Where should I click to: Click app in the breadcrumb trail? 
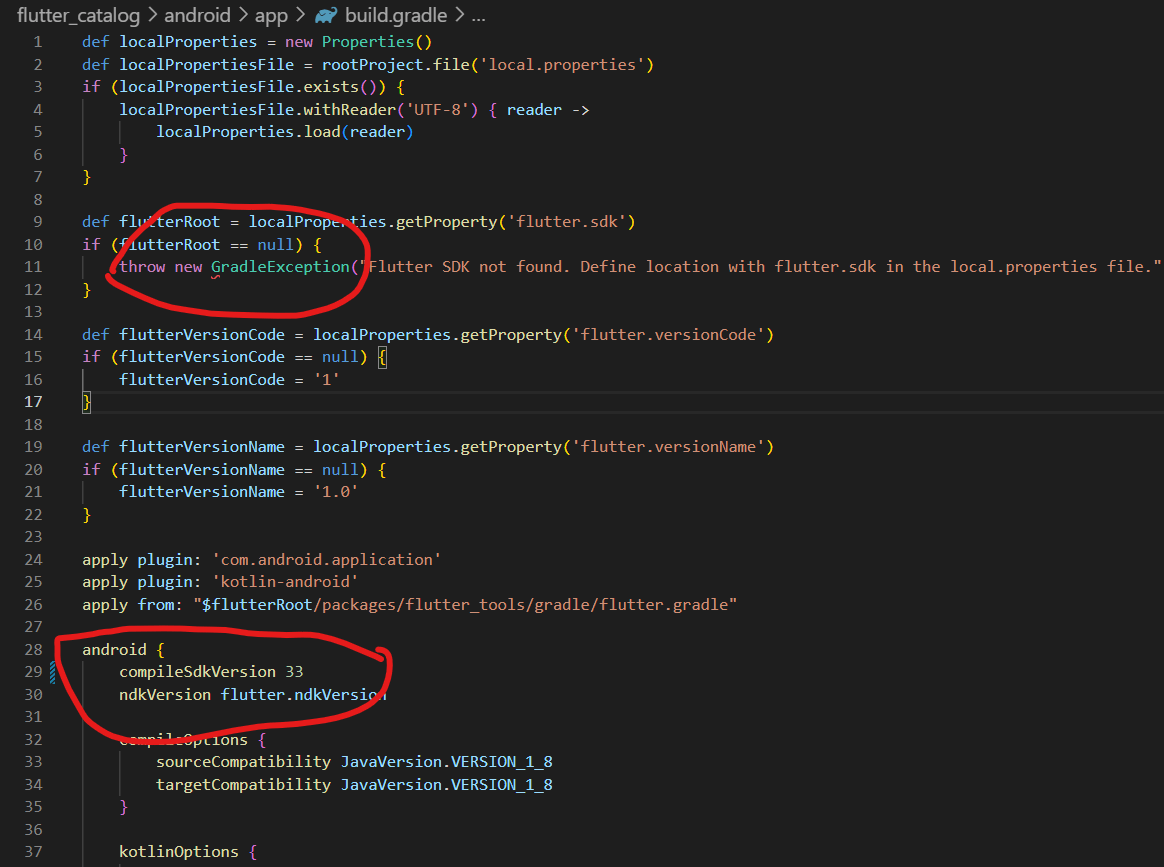[x=272, y=15]
